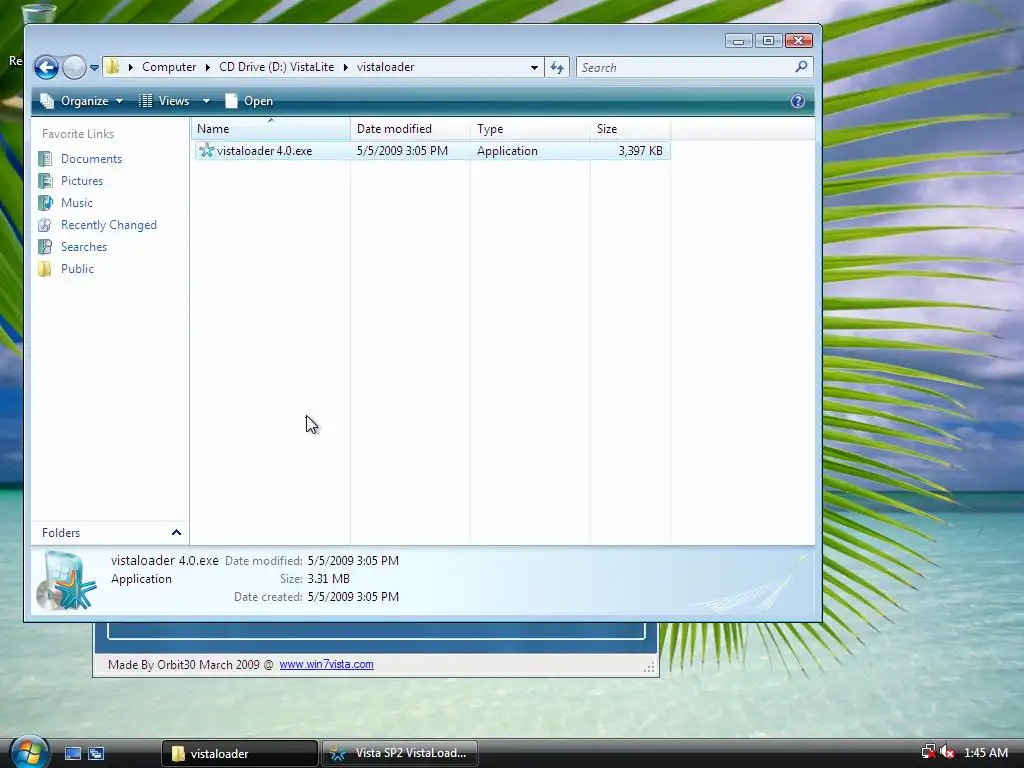Viewport: 1024px width, 768px height.
Task: Sort by the Type column header
Action: point(530,129)
